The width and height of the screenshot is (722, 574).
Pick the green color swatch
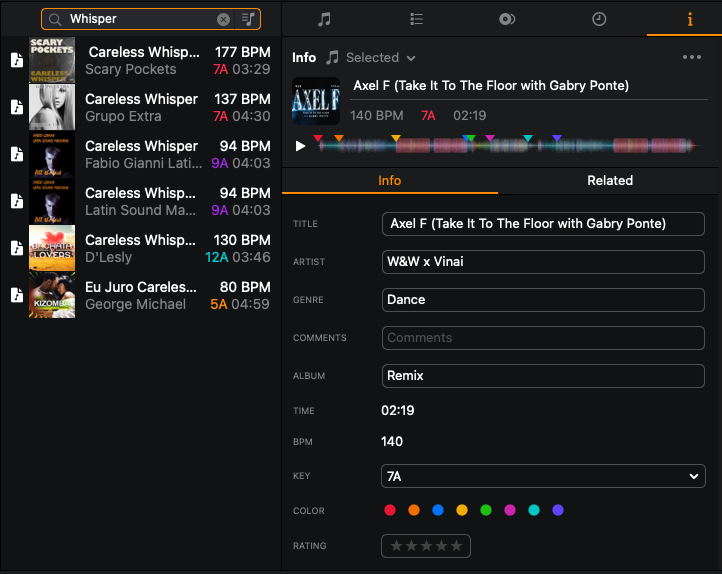pos(486,510)
